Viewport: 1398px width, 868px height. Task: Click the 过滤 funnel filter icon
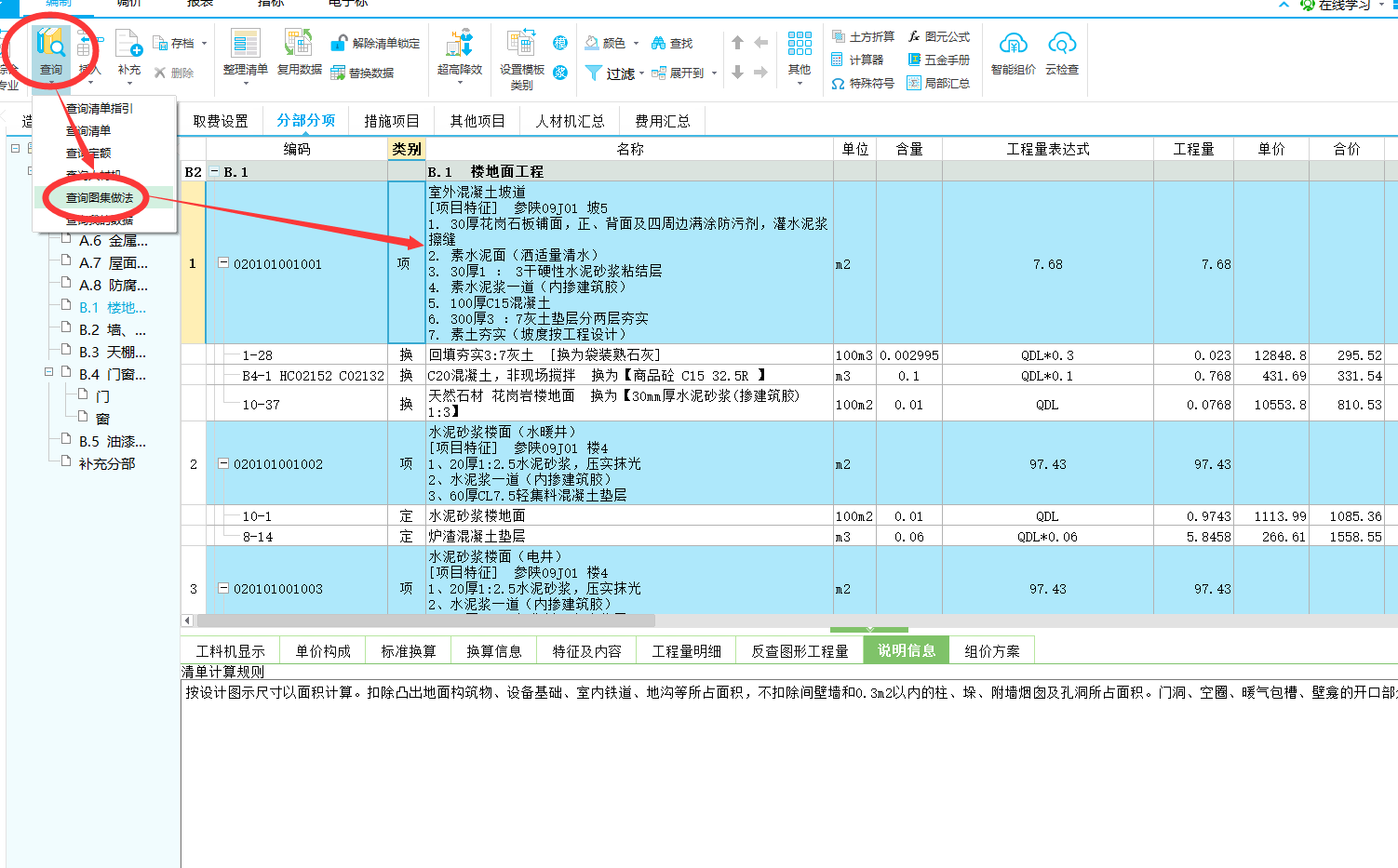pyautogui.click(x=593, y=73)
